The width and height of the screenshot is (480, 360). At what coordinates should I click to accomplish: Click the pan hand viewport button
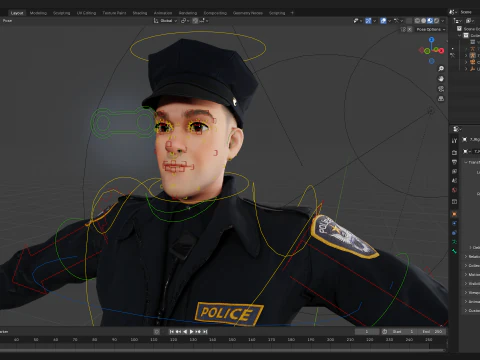pyautogui.click(x=441, y=79)
